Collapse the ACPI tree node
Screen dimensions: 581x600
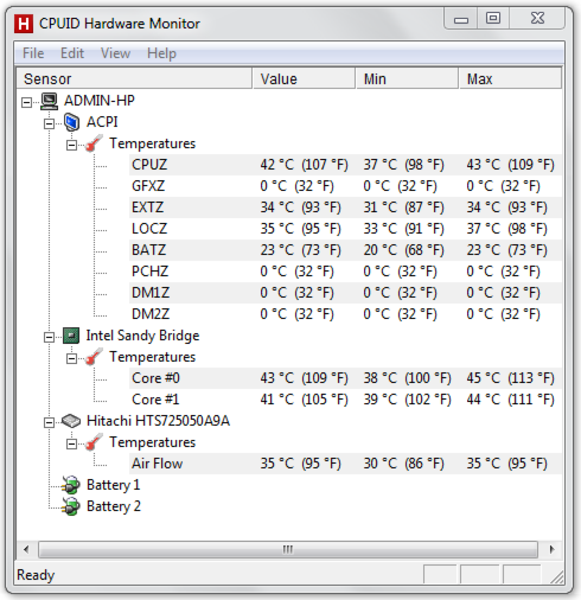coord(49,124)
